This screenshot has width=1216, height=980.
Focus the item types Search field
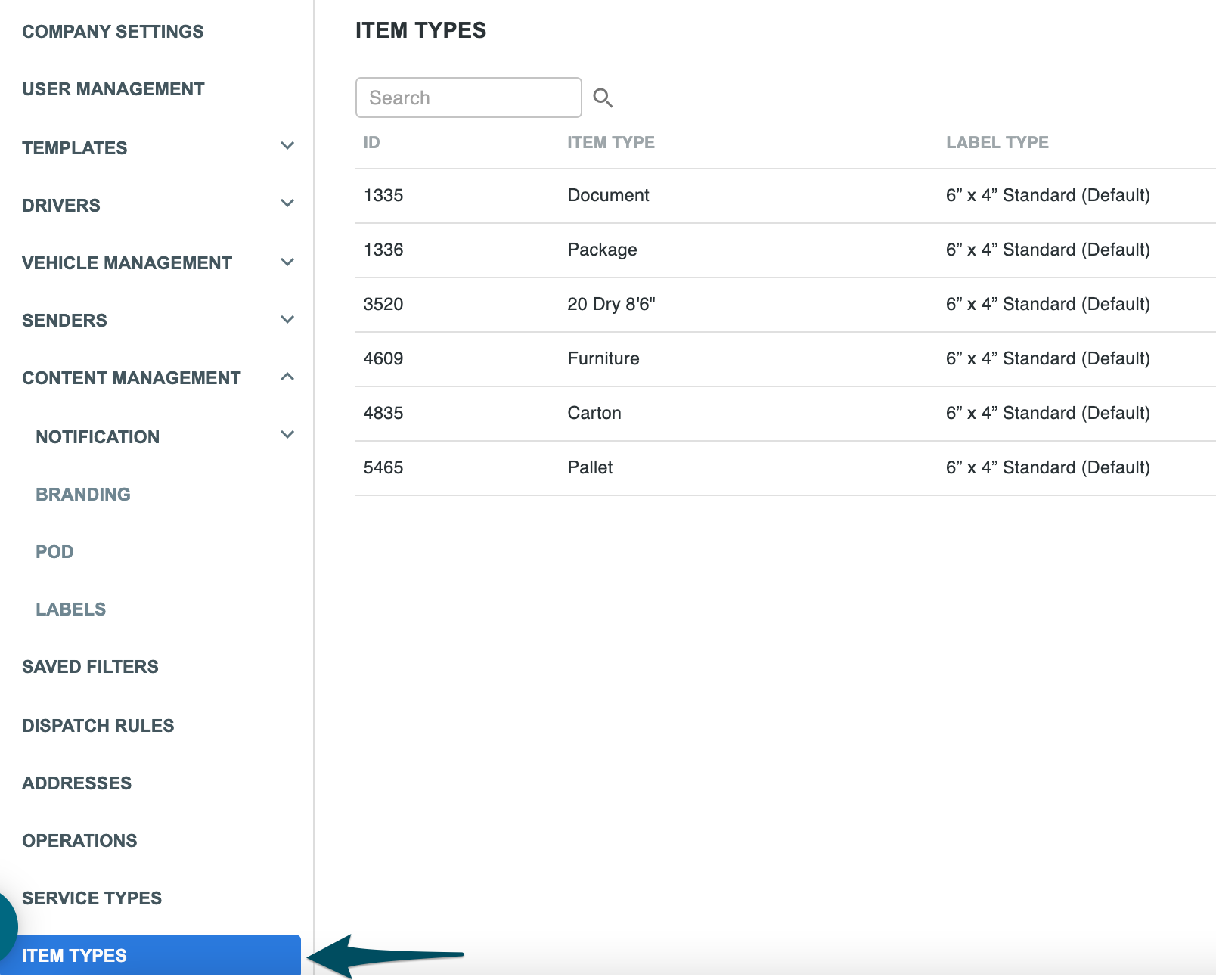tap(469, 98)
